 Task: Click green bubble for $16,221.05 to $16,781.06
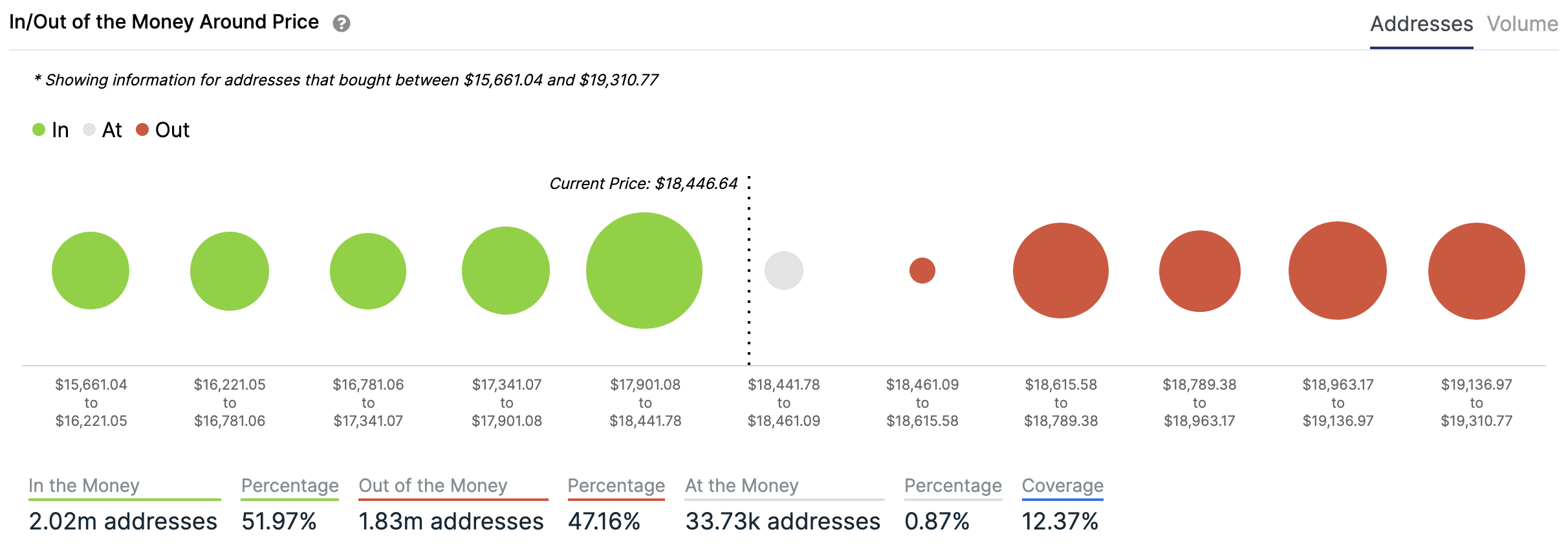230,271
